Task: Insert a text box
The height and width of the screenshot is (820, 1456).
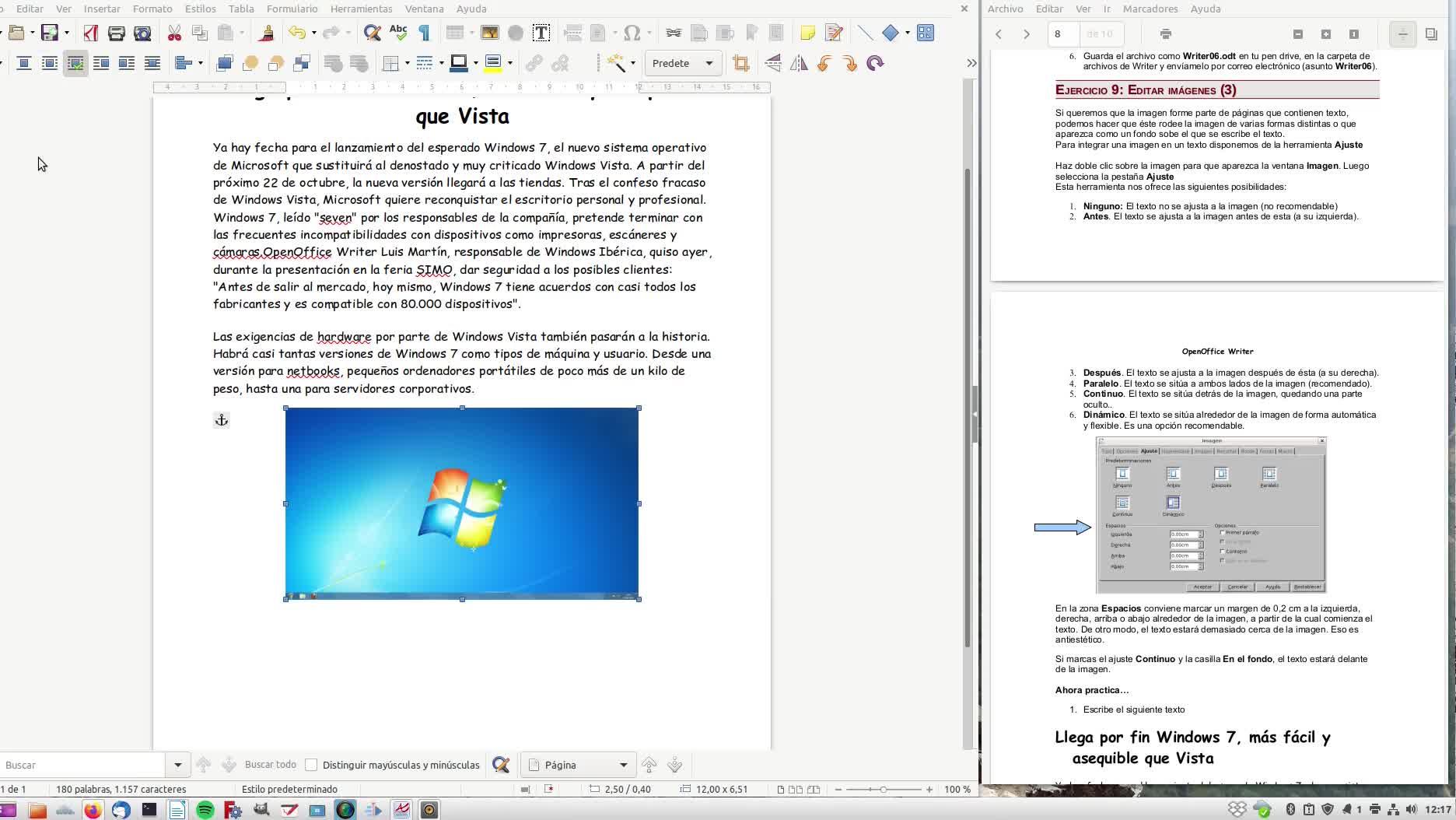Action: [541, 33]
